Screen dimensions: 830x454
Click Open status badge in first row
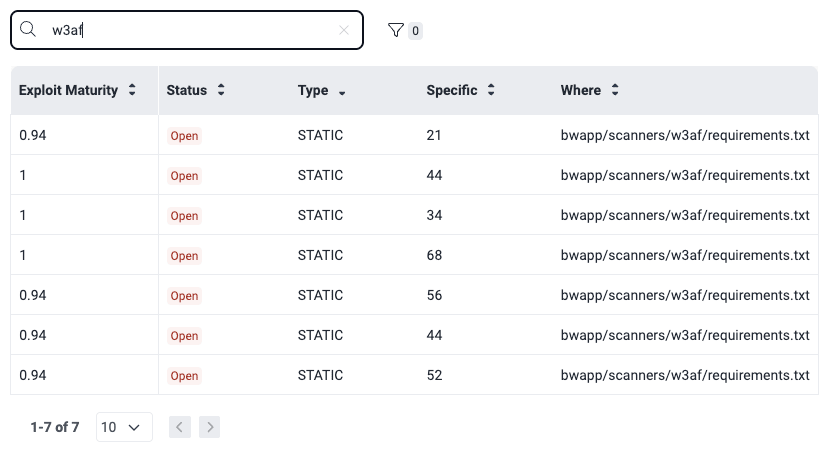[x=184, y=136]
